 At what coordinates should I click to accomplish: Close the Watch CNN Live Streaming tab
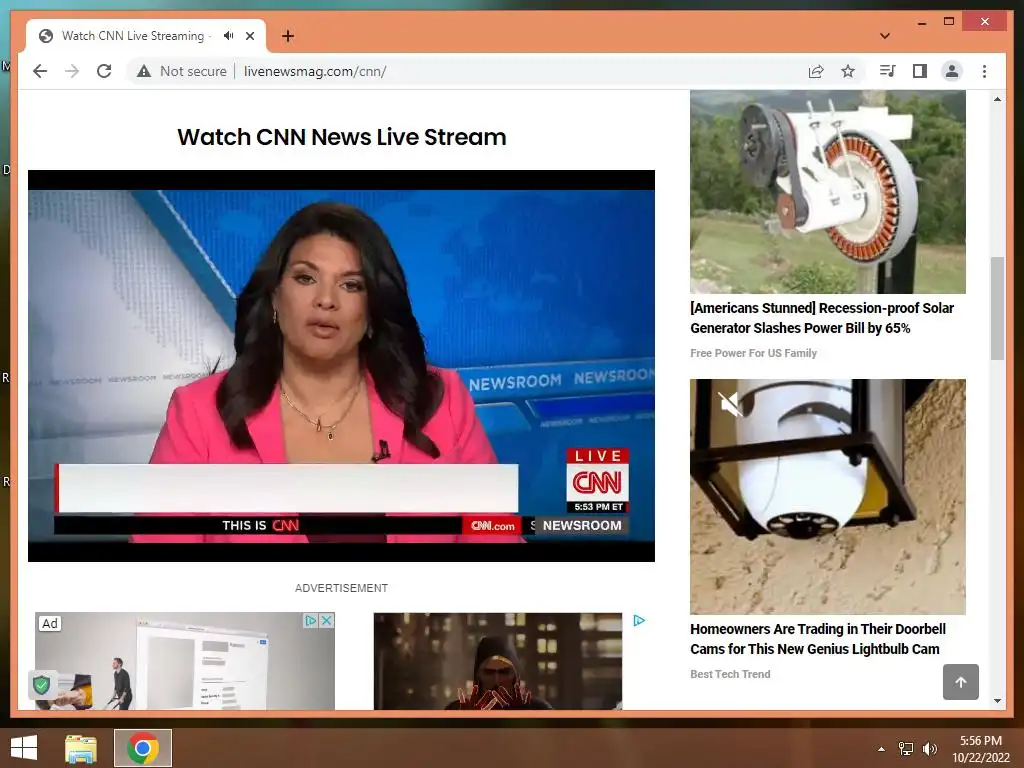tap(249, 36)
